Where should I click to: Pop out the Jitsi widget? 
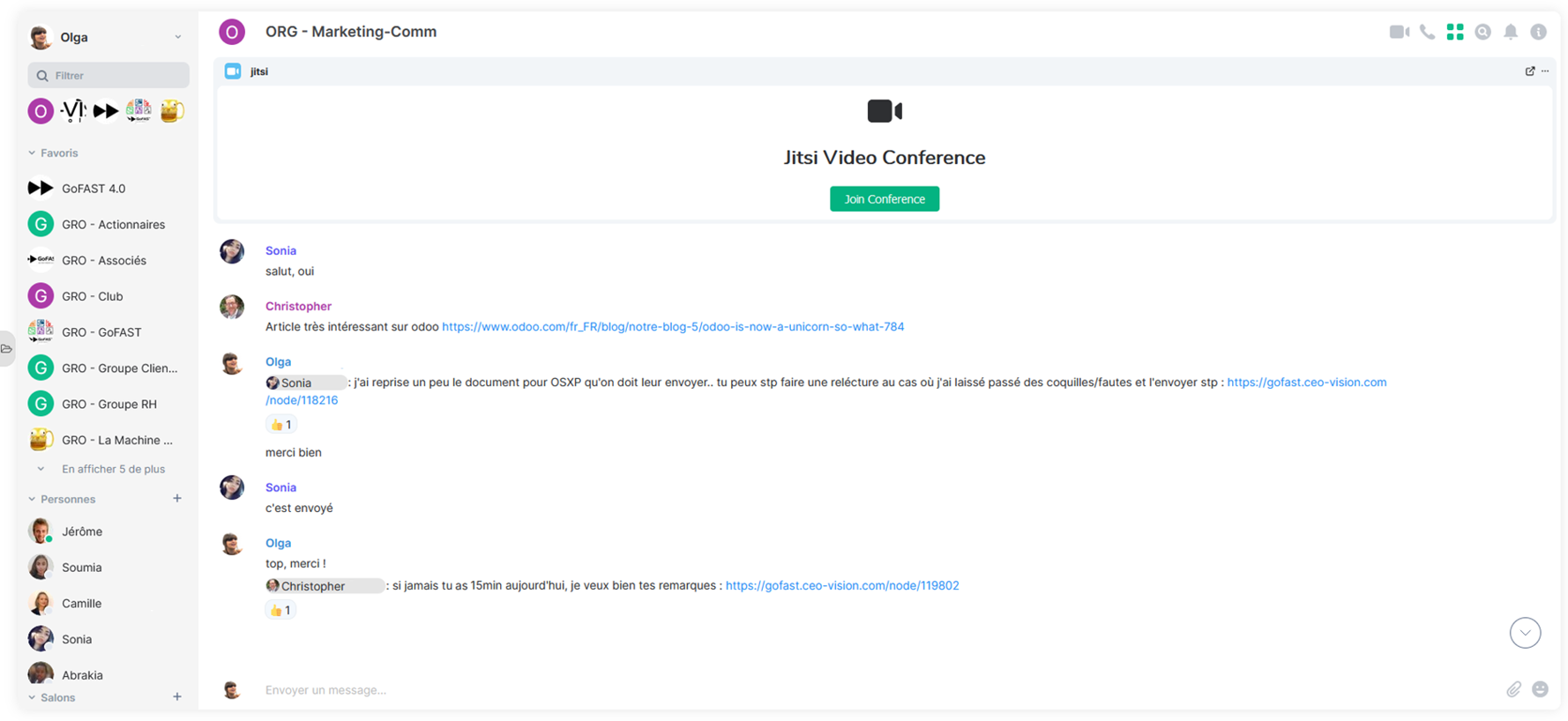coord(1530,71)
